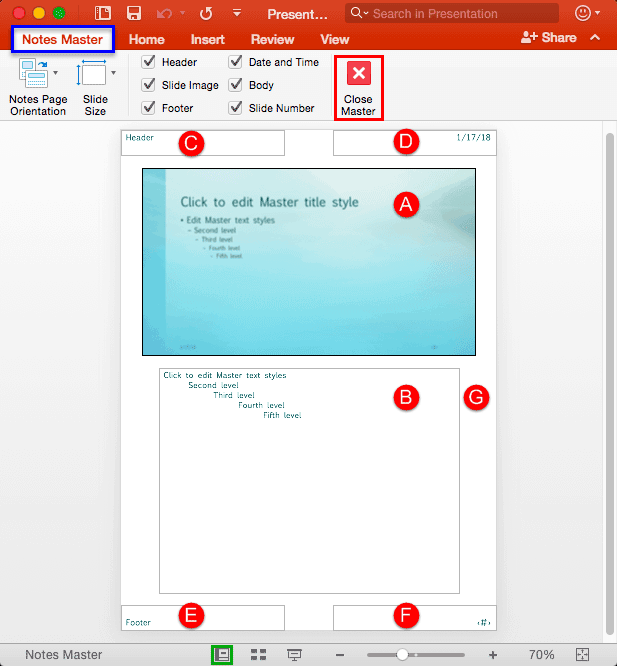Open Quick Access Toolbar customize arrow
The image size is (617, 666).
pyautogui.click(x=237, y=14)
